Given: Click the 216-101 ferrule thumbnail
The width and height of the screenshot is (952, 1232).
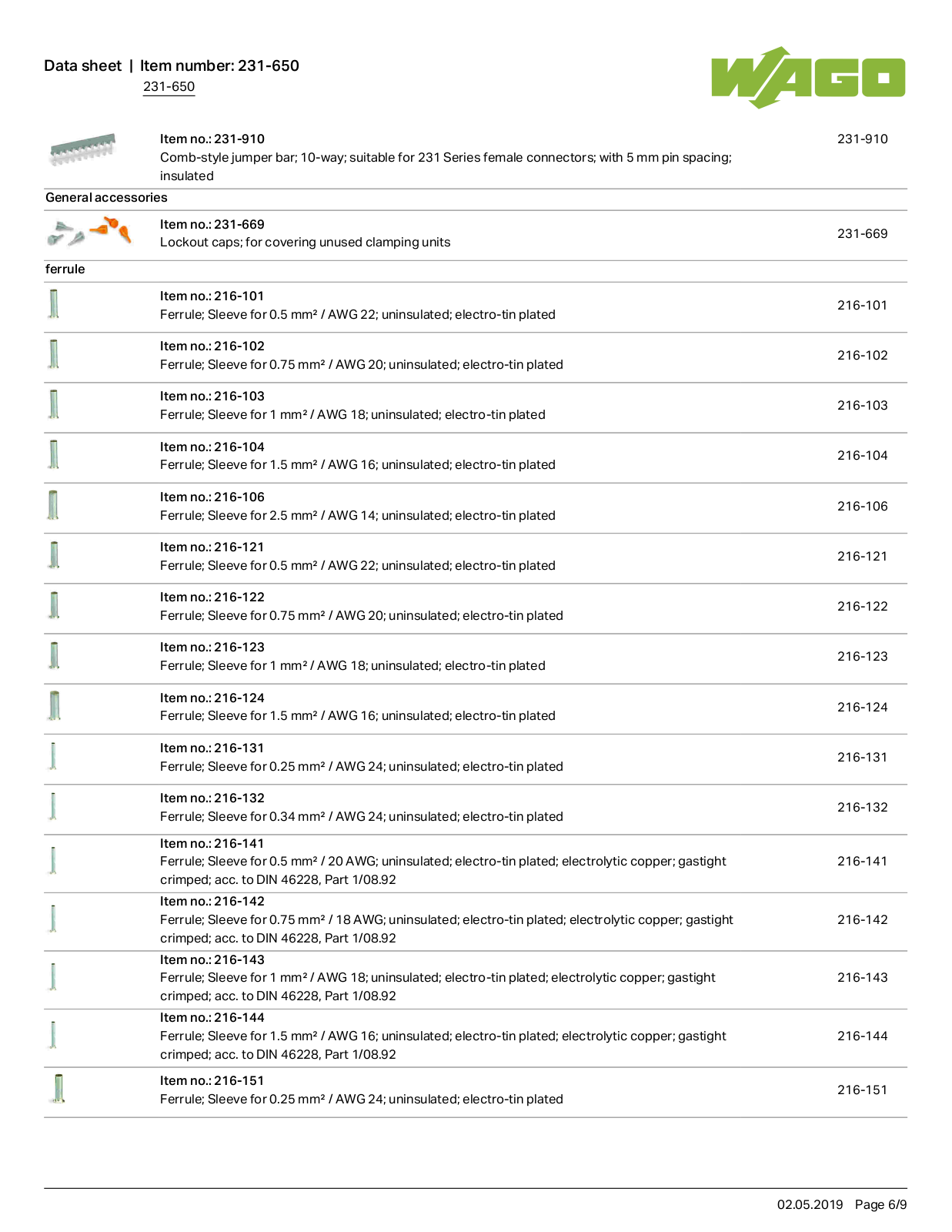Looking at the screenshot, I should [54, 303].
